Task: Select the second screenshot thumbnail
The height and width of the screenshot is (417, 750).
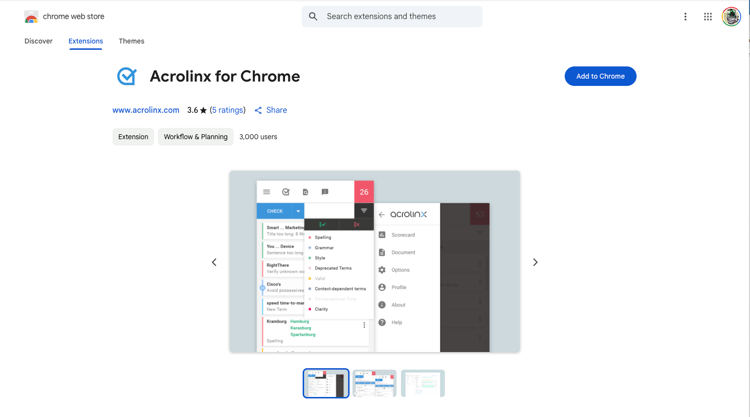Action: (375, 383)
